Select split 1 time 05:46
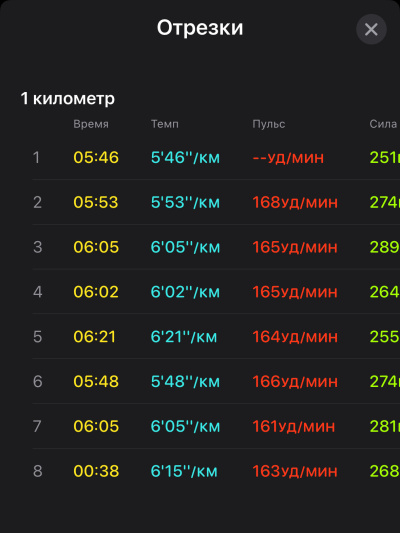Image resolution: width=400 pixels, height=533 pixels. (96, 157)
